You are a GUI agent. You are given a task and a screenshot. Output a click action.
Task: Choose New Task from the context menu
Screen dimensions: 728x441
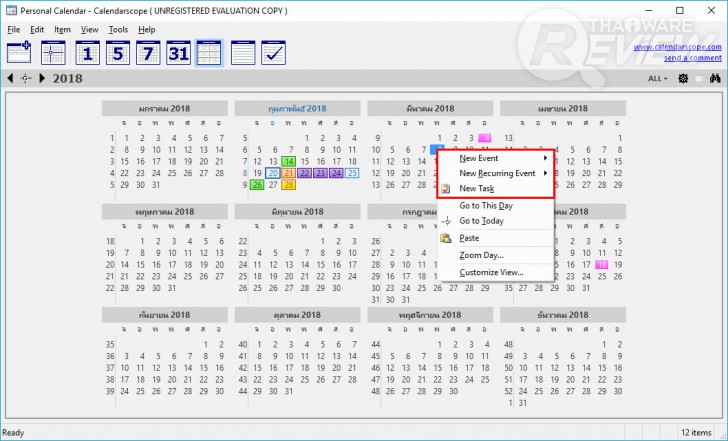495,188
